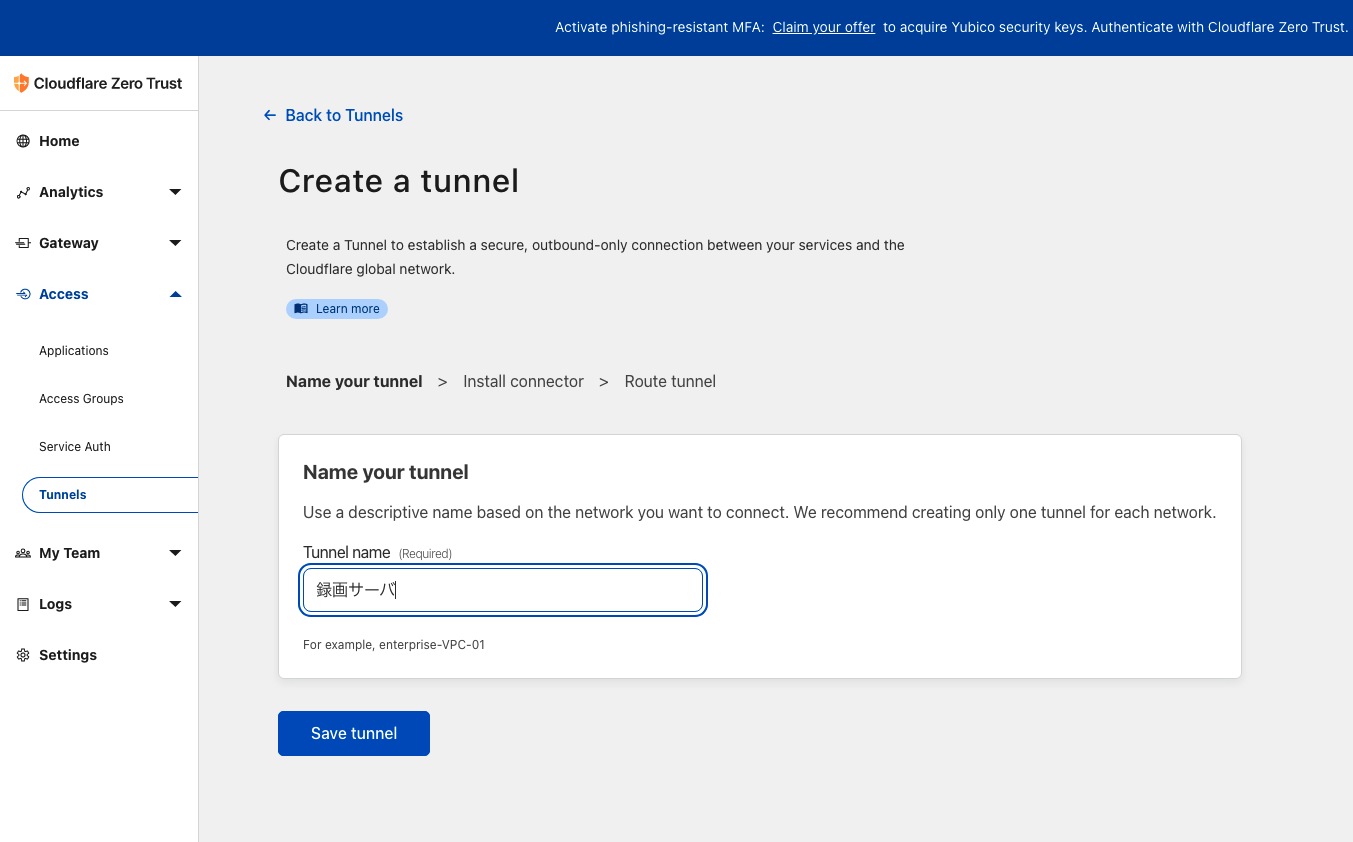
Task: Switch to the Install connector step
Action: (x=523, y=381)
